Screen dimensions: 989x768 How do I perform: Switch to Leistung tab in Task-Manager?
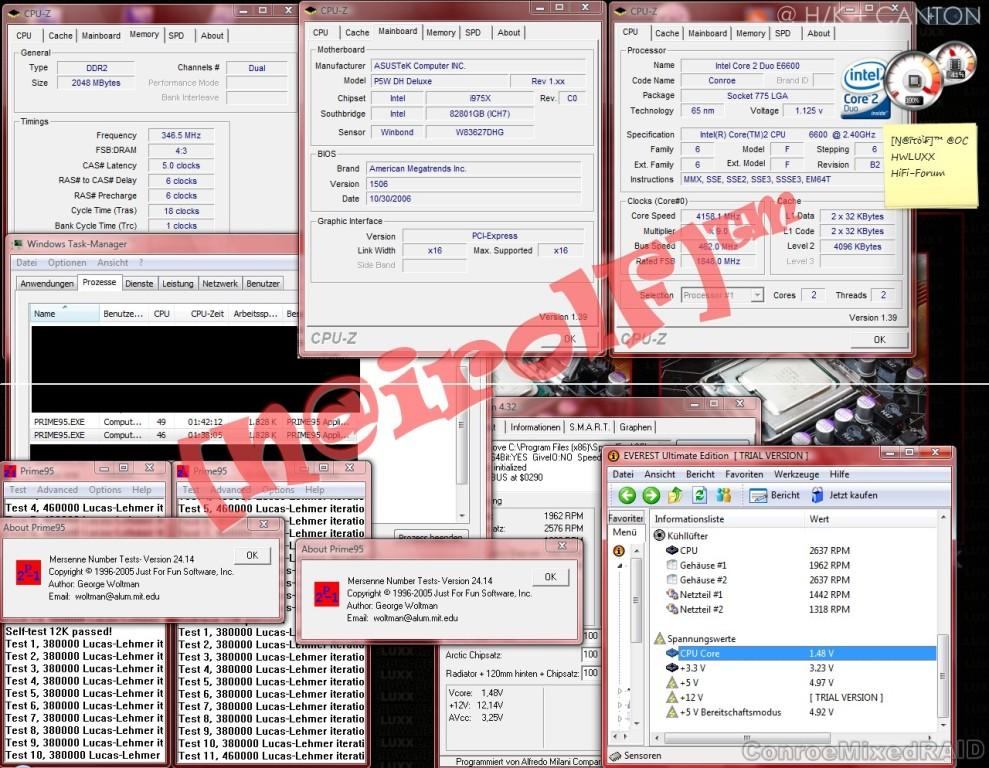(178, 284)
